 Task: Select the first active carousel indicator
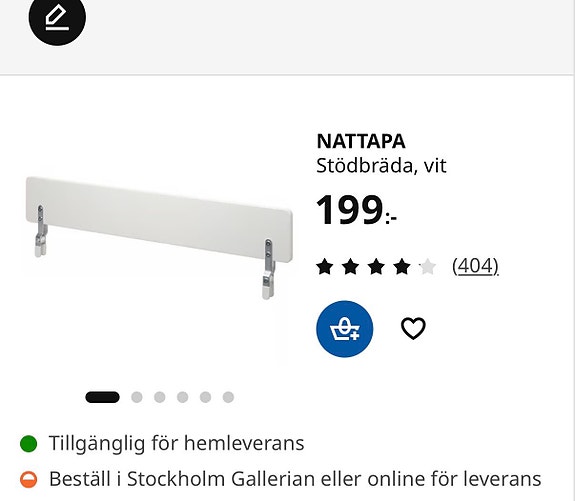(102, 397)
